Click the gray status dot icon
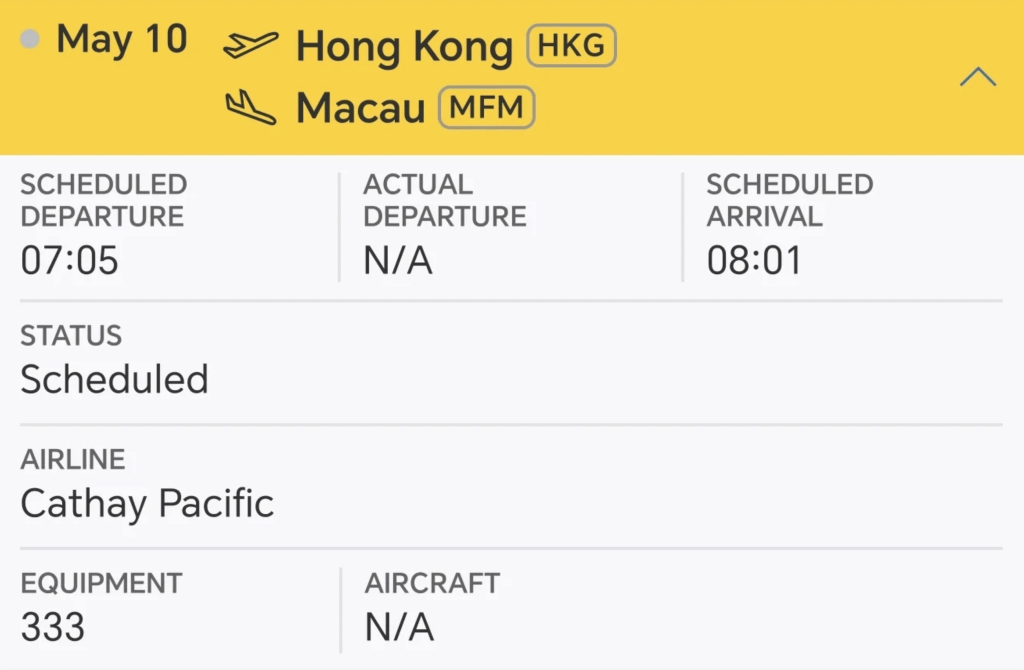Image resolution: width=1024 pixels, height=670 pixels. tap(30, 39)
